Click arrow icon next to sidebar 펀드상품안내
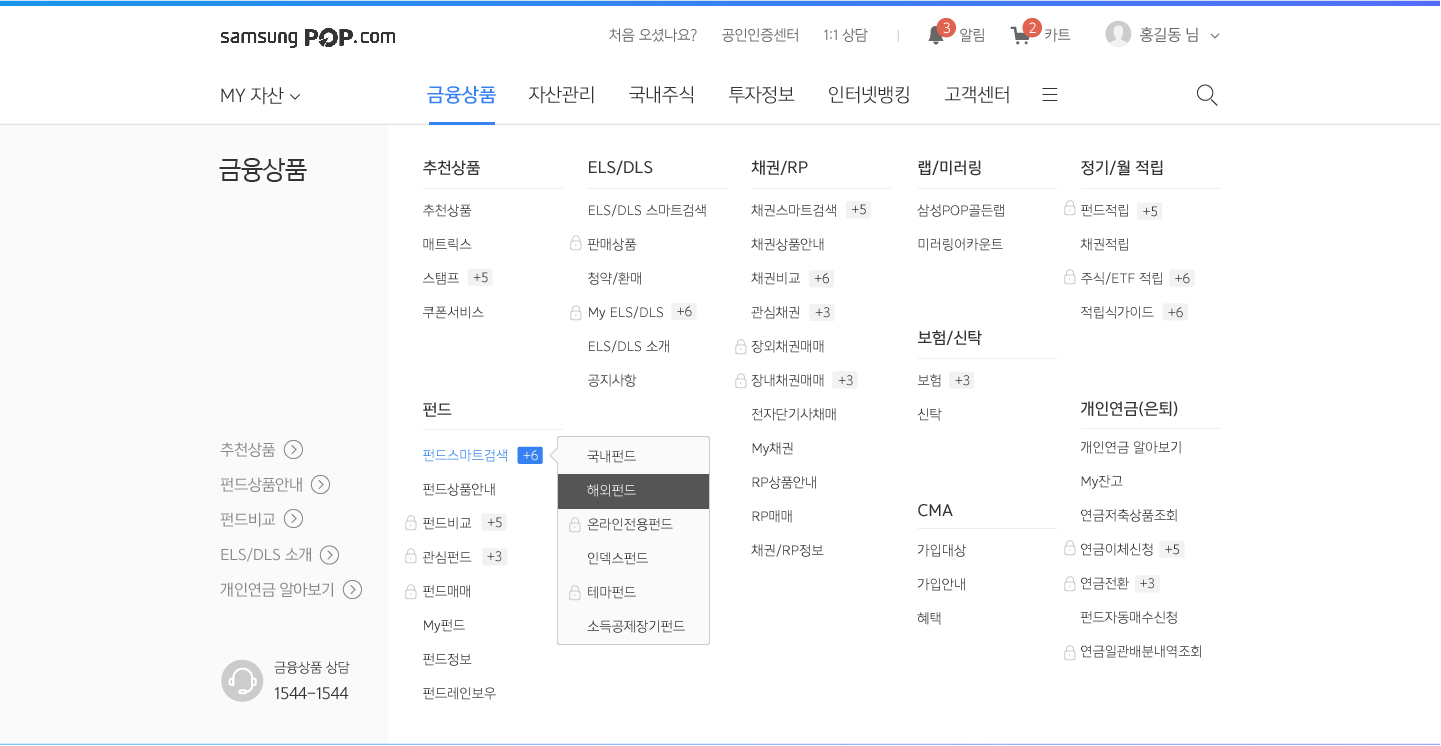 point(320,485)
